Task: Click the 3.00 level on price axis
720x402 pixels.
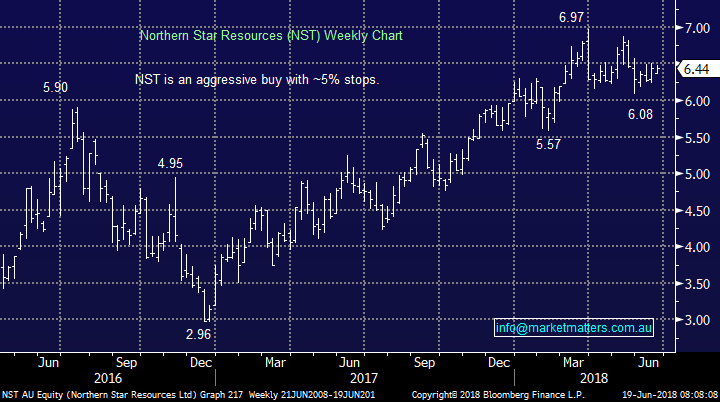Action: [x=696, y=320]
